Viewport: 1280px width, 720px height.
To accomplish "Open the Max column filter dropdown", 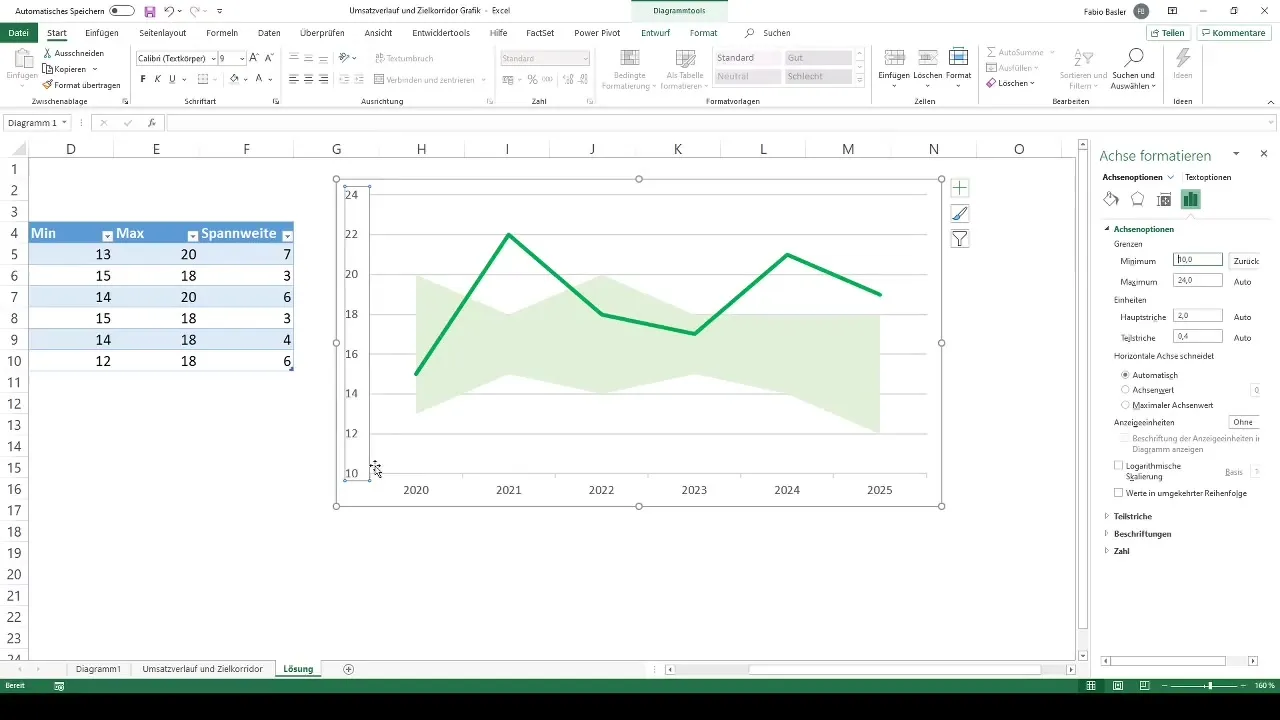I will [x=192, y=235].
